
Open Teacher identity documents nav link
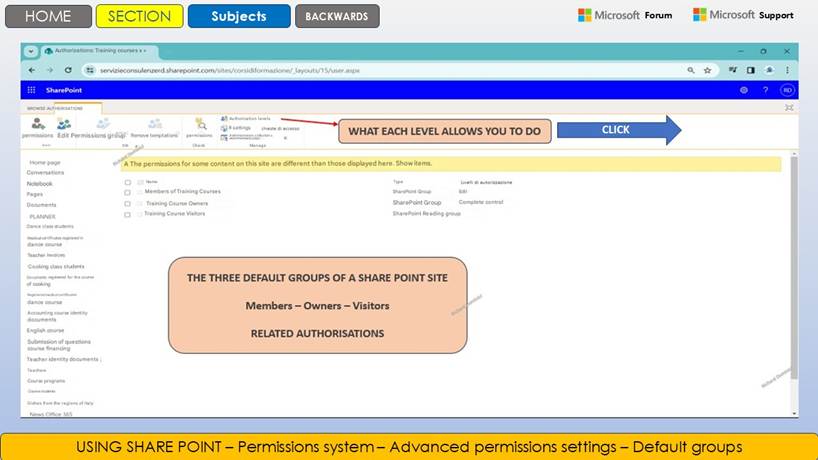coord(64,359)
